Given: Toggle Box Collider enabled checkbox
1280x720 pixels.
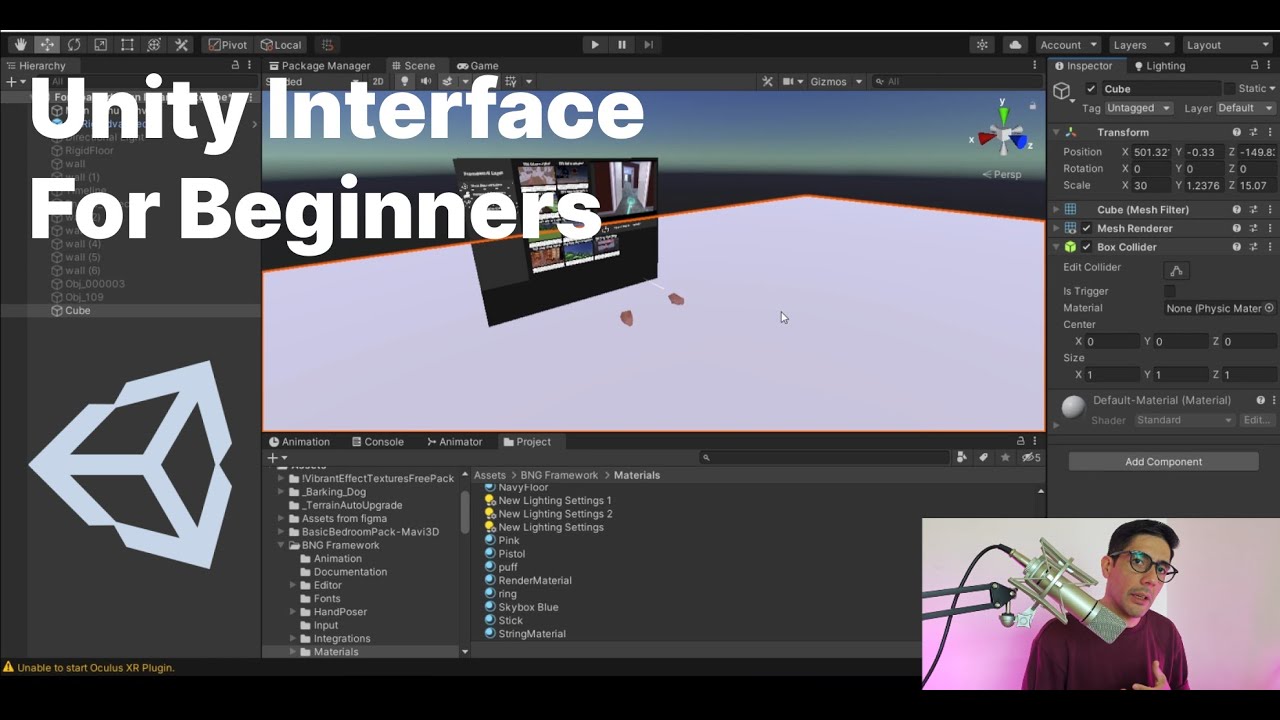Looking at the screenshot, I should pos(1086,247).
